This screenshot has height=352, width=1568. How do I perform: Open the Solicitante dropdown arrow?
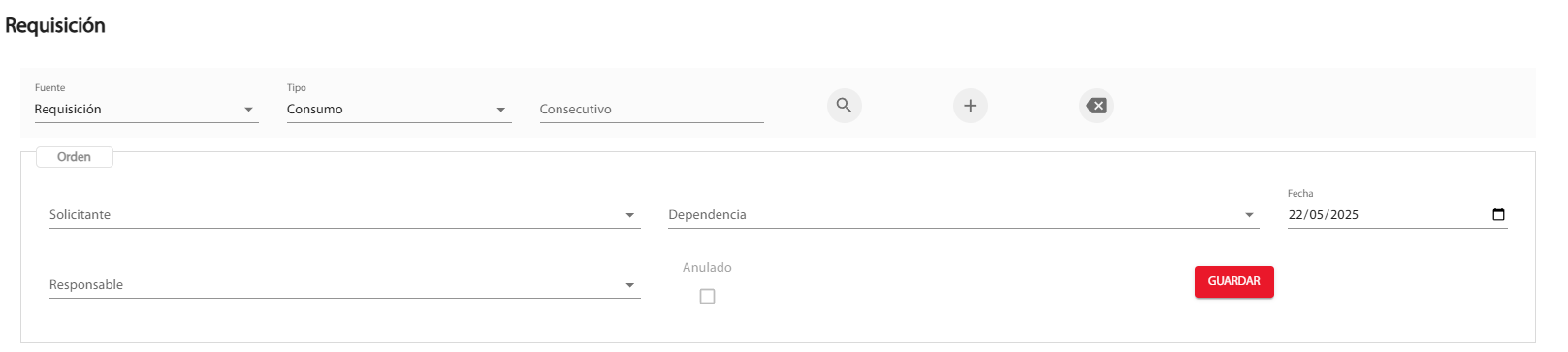[x=630, y=215]
